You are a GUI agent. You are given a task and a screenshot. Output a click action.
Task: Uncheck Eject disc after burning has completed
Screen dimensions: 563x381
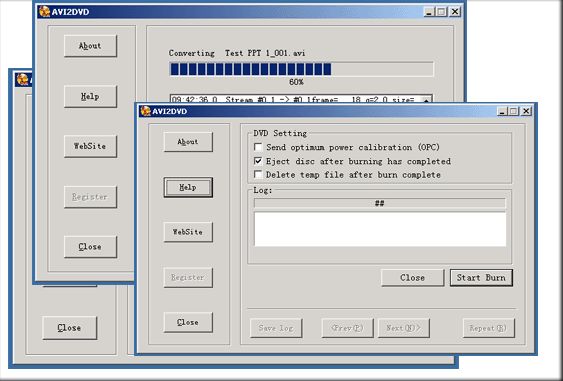(x=258, y=161)
